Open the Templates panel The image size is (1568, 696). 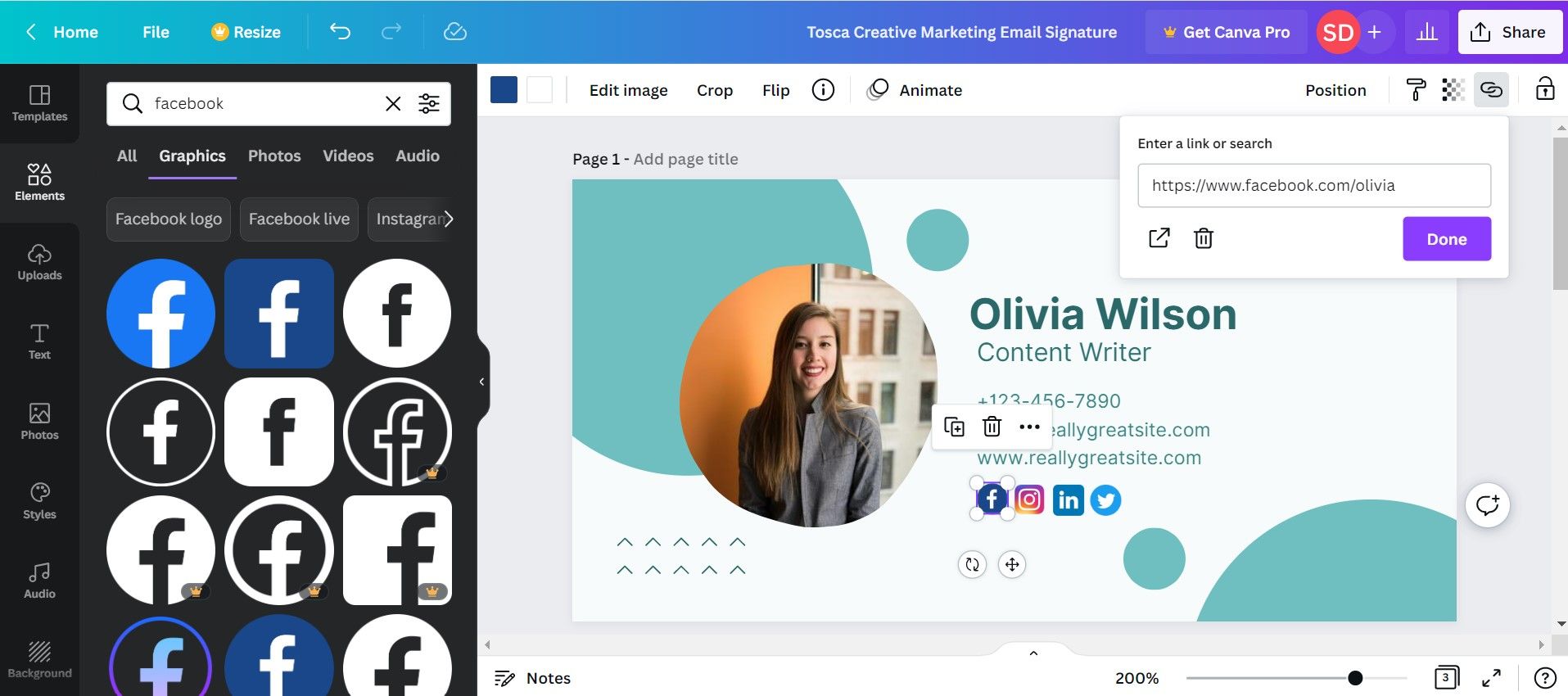39,103
